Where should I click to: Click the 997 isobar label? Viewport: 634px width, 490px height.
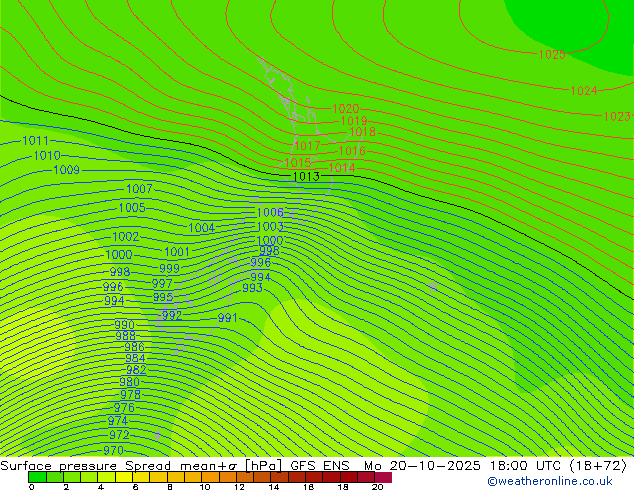(x=162, y=283)
